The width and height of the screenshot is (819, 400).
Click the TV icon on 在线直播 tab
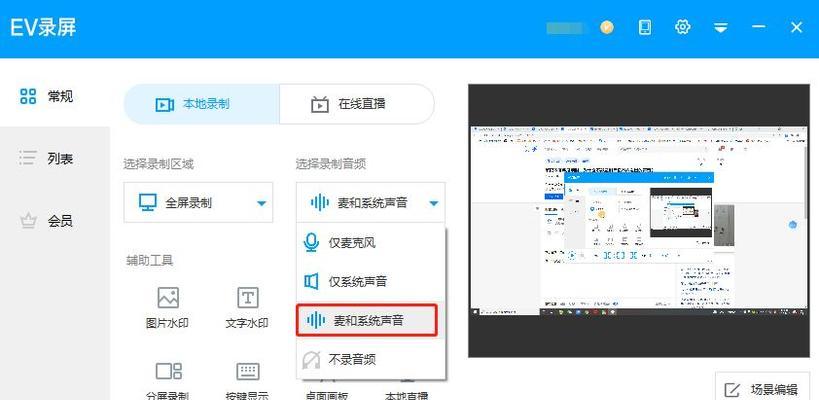click(x=319, y=104)
